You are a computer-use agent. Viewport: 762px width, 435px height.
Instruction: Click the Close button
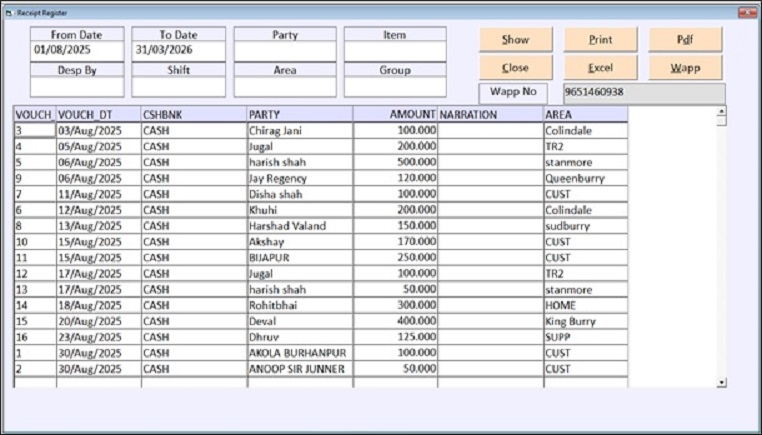516,68
